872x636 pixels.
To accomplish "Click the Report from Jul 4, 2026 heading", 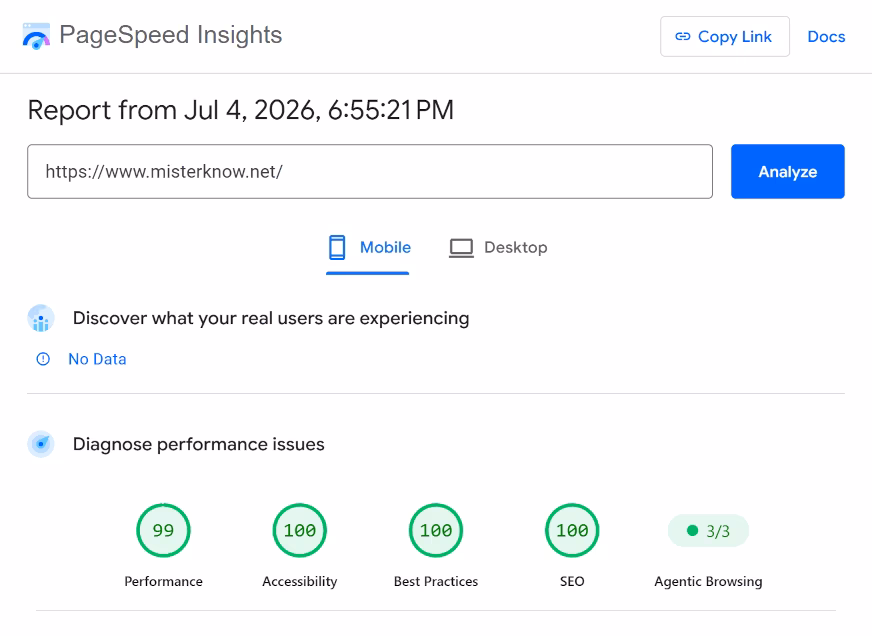I will point(241,110).
